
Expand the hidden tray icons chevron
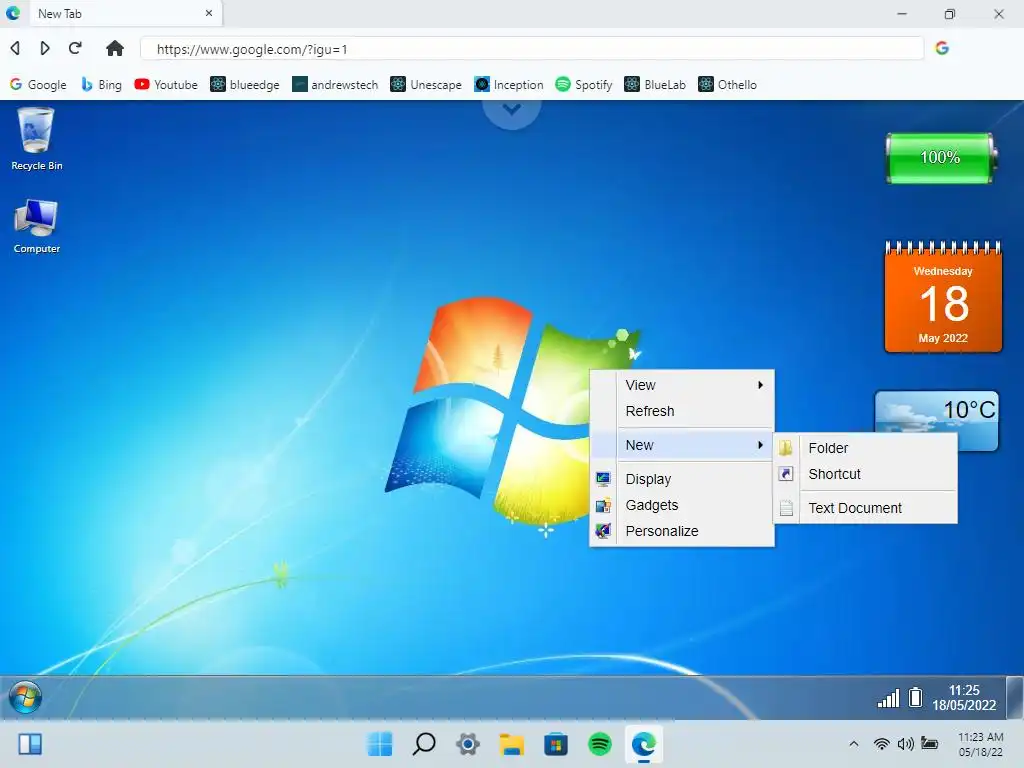[854, 744]
